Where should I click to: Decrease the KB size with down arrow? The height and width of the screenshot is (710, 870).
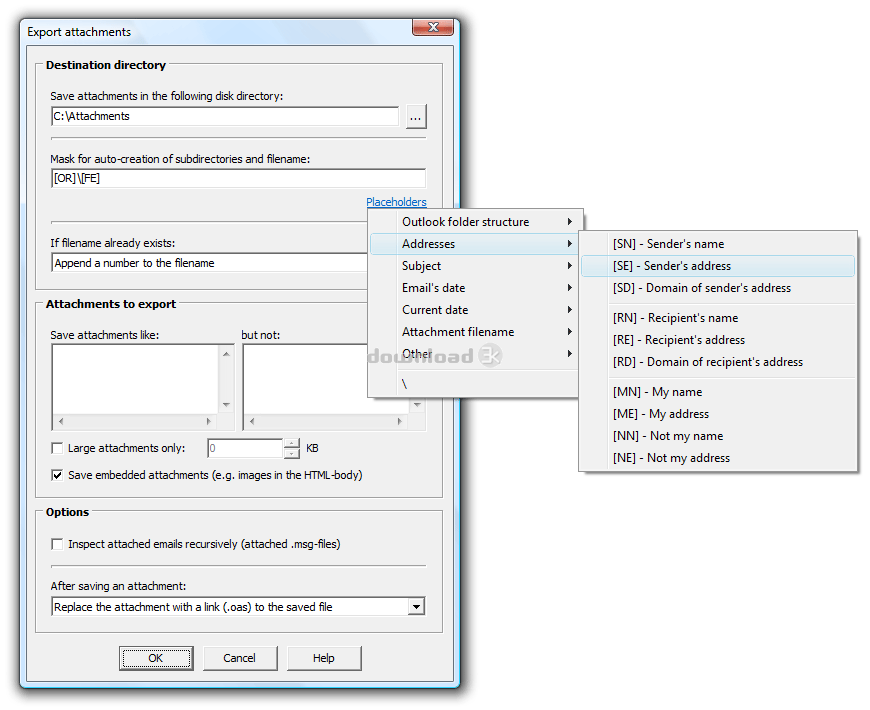pos(291,453)
